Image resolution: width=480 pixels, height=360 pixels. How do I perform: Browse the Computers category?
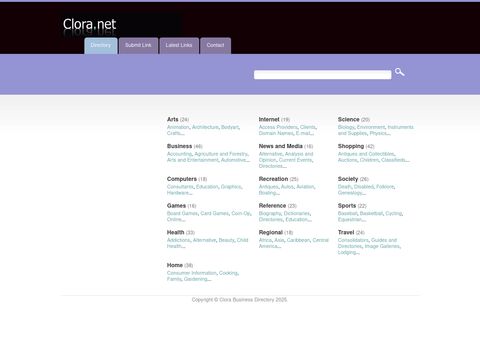[182, 179]
